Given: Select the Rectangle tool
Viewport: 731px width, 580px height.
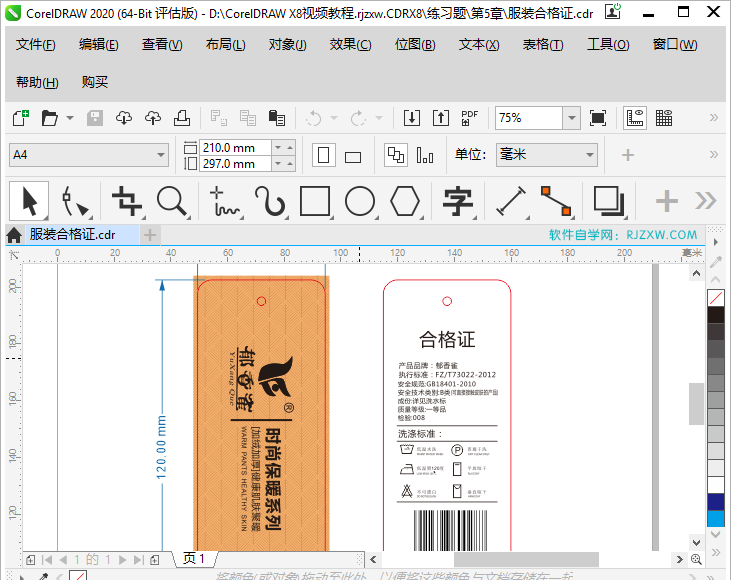Looking at the screenshot, I should 315,201.
